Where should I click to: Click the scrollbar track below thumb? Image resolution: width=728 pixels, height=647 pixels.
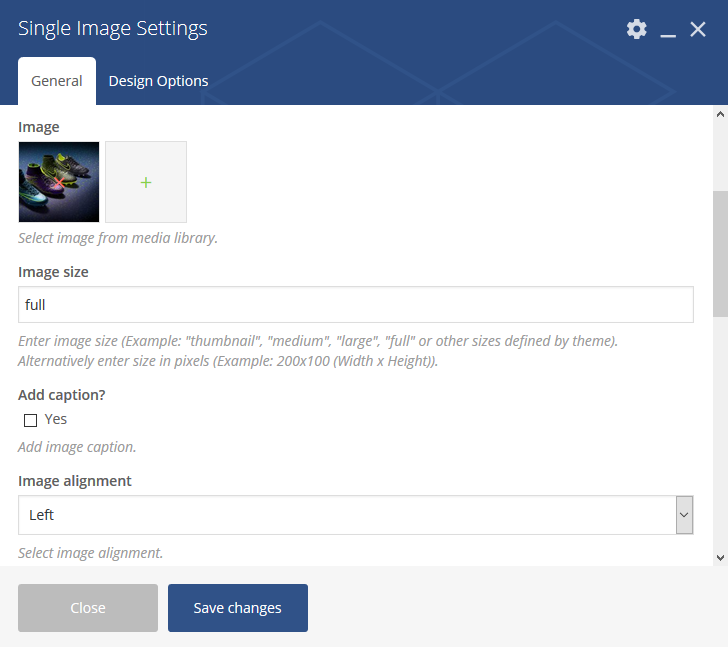(x=721, y=432)
